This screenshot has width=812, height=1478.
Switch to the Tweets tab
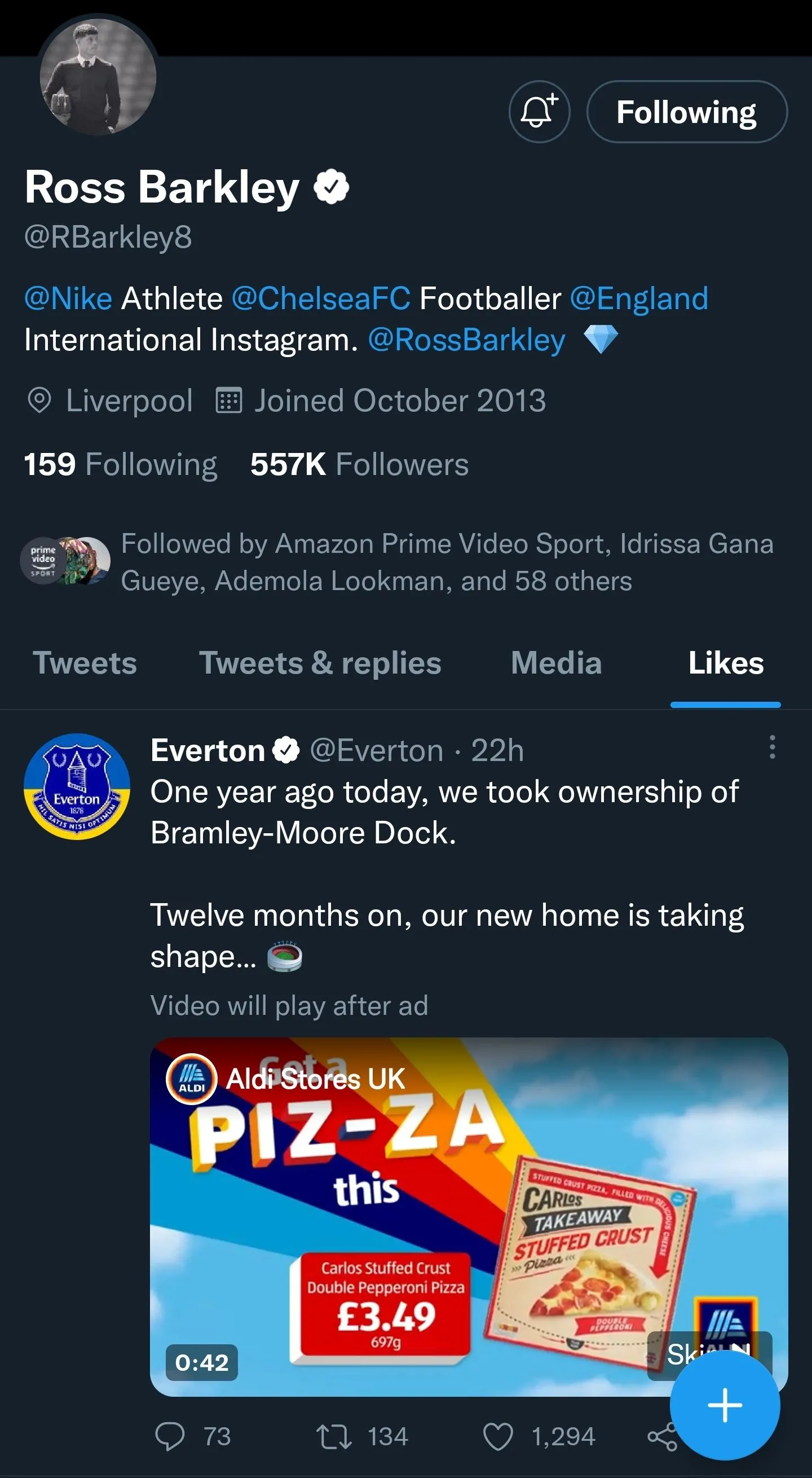(x=85, y=663)
